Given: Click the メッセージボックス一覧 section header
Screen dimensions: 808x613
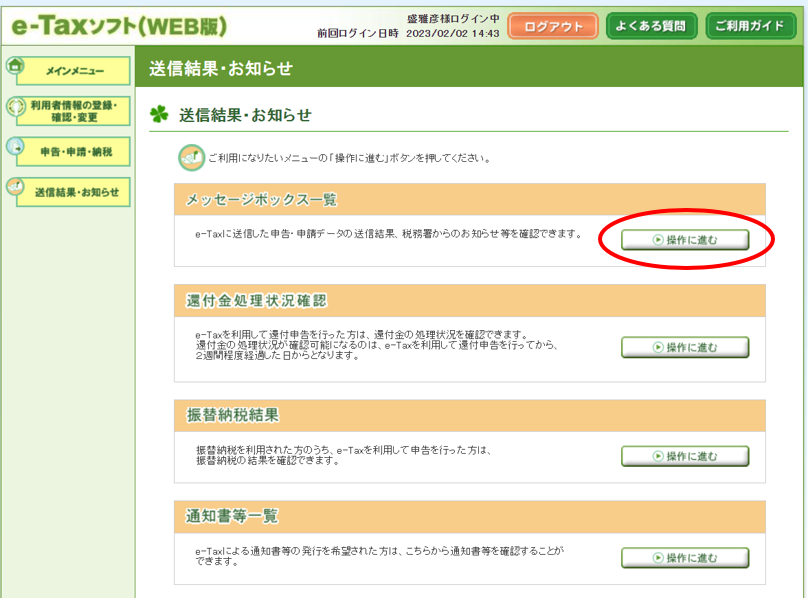Looking at the screenshot, I should (x=469, y=200).
